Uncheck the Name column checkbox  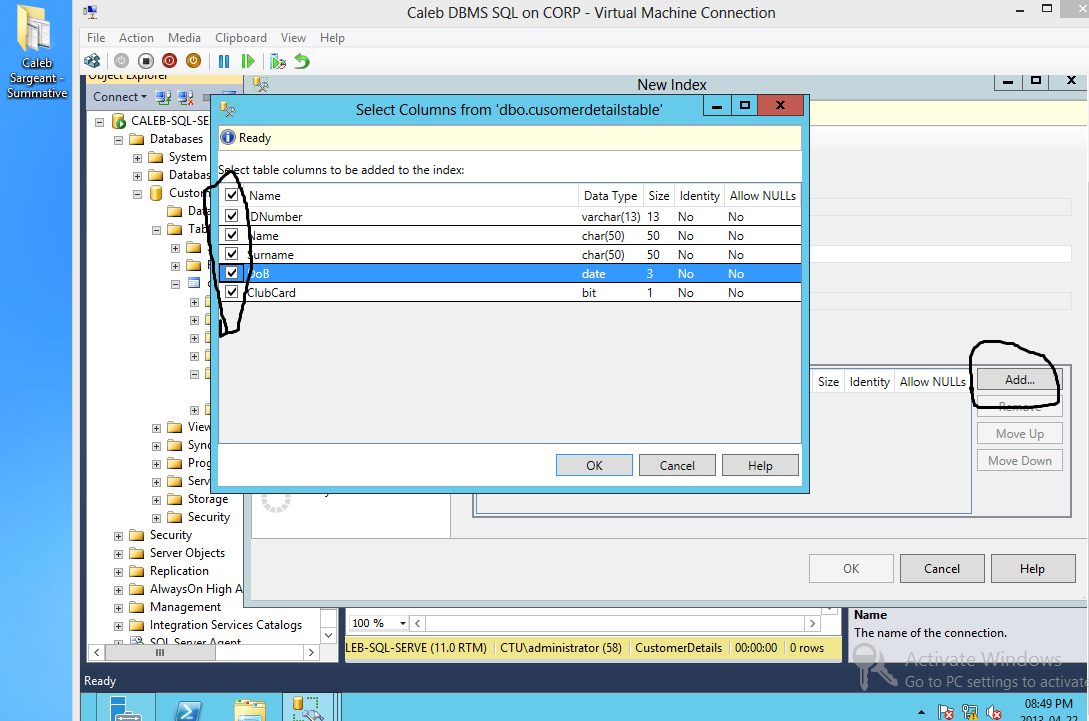[231, 235]
